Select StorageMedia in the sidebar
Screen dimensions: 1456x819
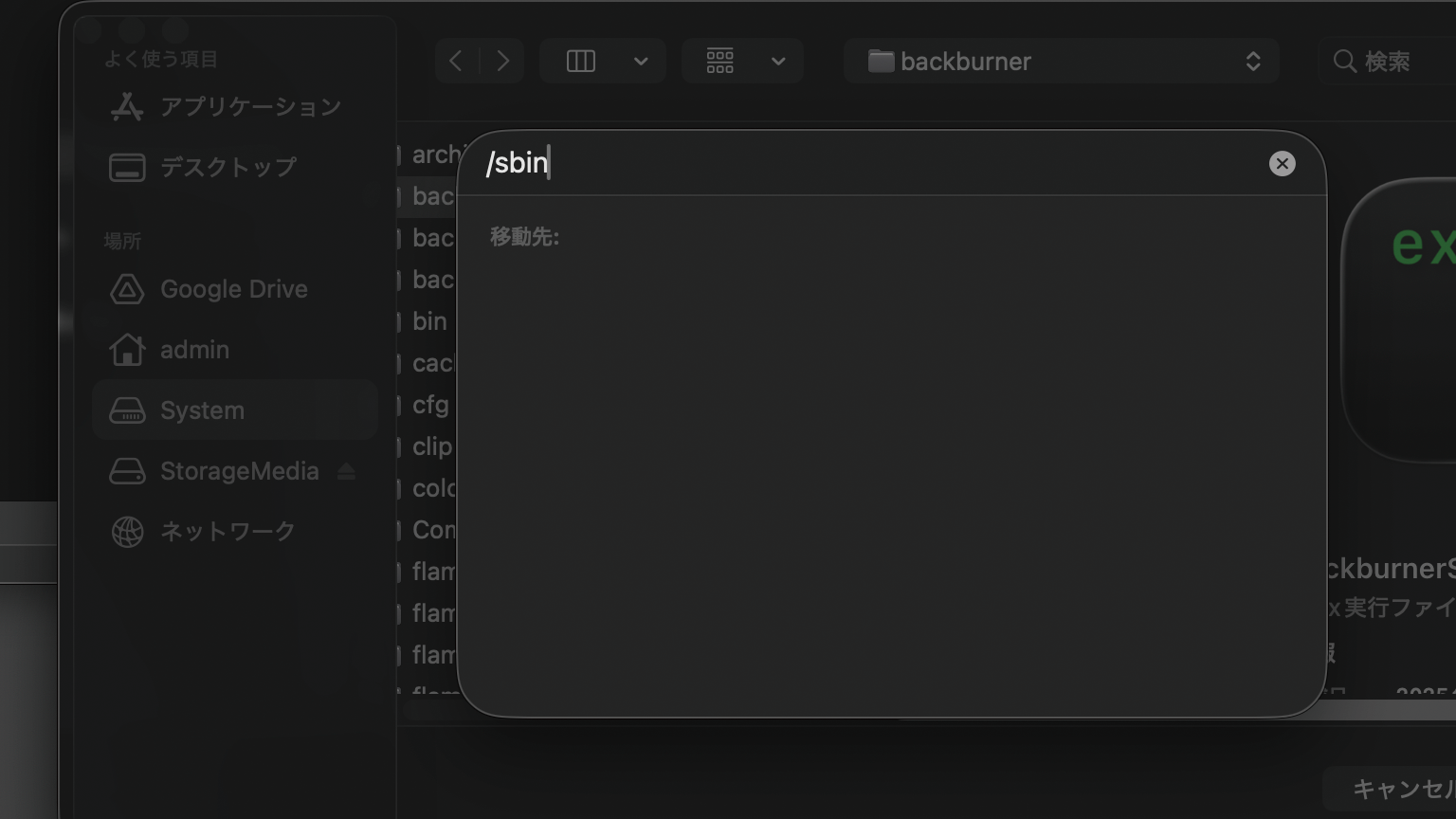pyautogui.click(x=239, y=471)
